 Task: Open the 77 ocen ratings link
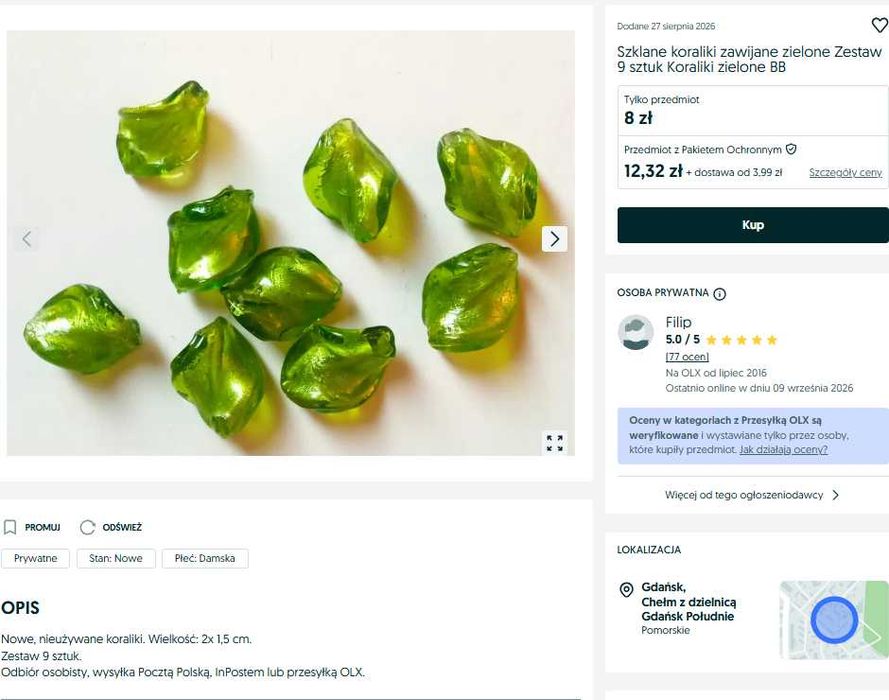coord(687,357)
